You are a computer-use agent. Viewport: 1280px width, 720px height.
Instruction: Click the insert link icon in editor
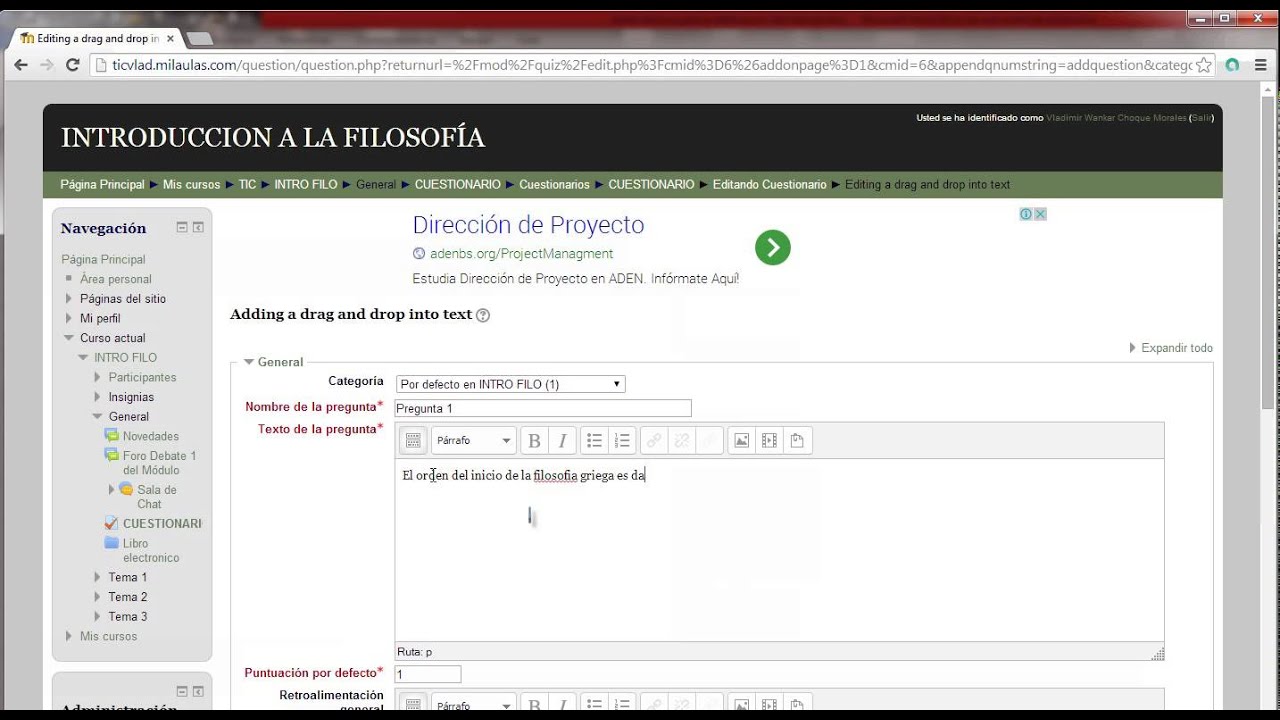(653, 440)
